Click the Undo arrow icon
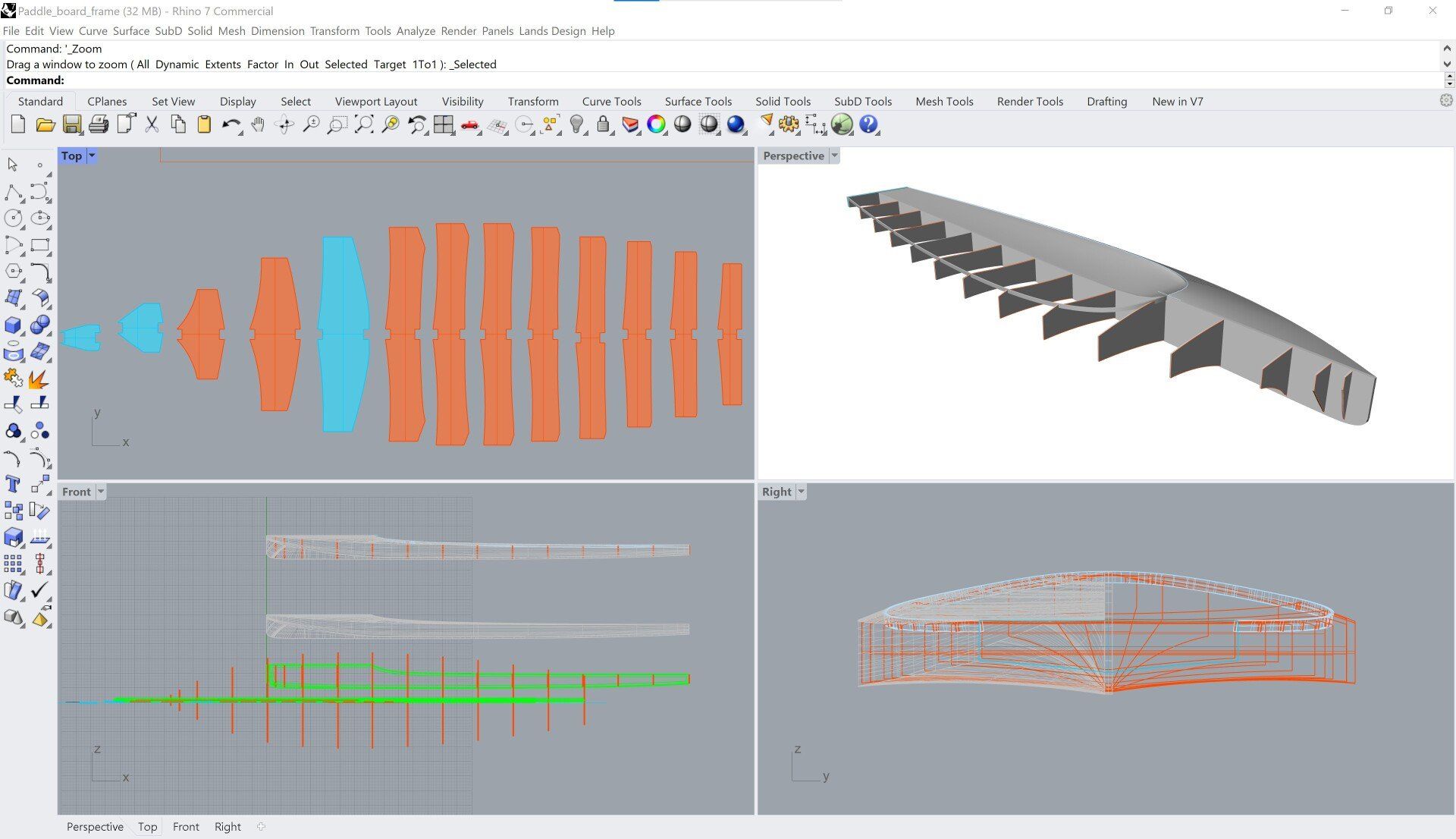This screenshot has height=839, width=1456. click(231, 124)
